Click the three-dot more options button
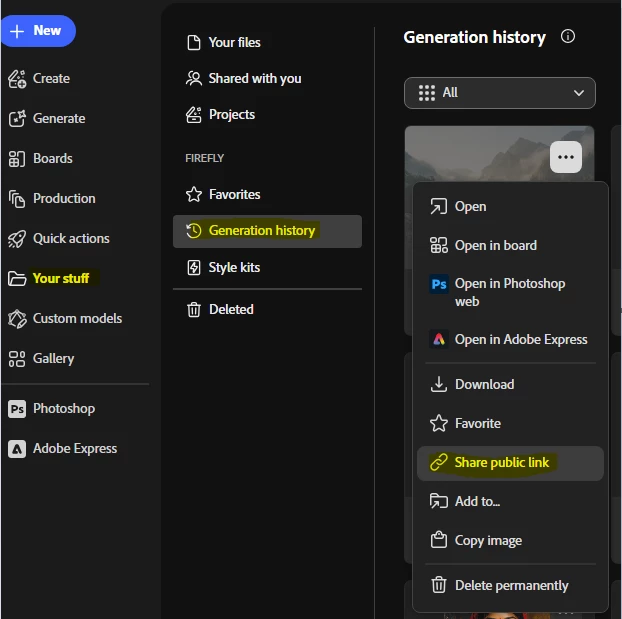 pos(566,157)
